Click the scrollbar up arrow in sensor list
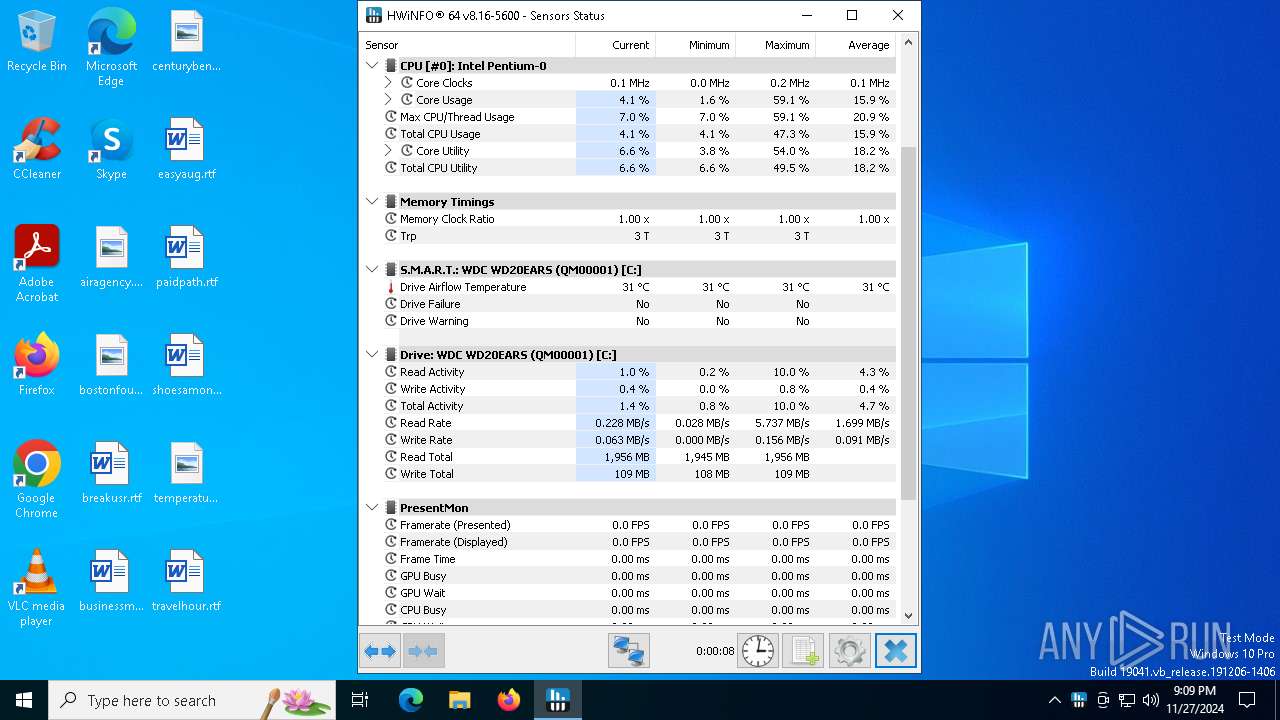The height and width of the screenshot is (720, 1280). tap(908, 43)
